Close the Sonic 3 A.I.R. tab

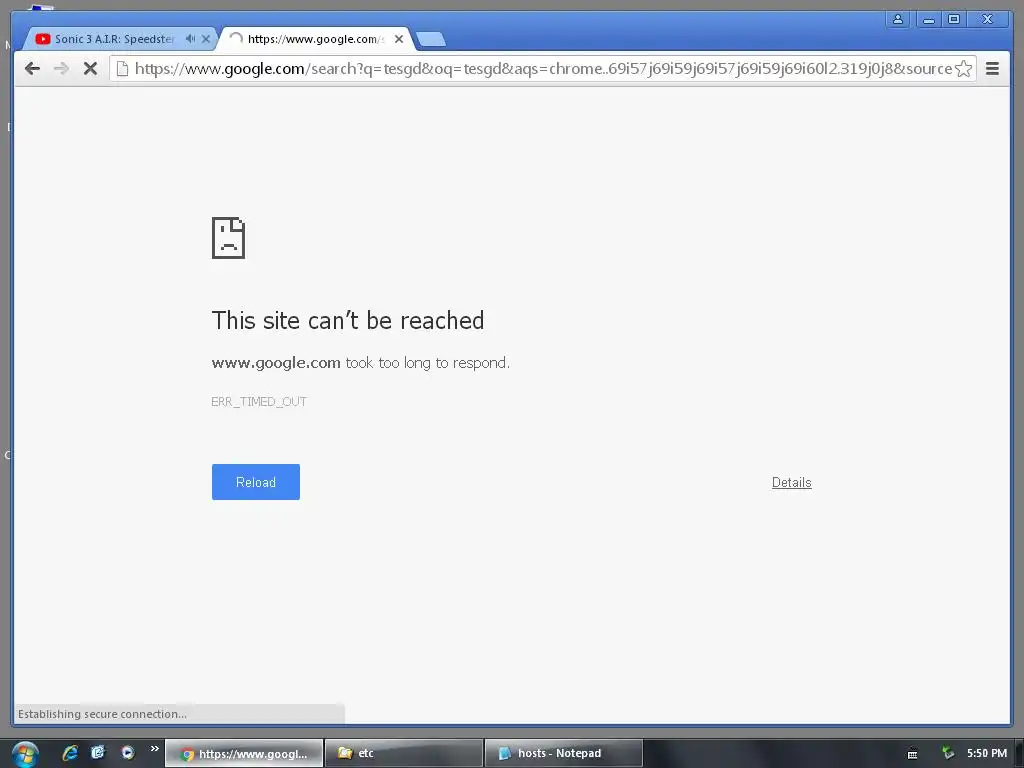pyautogui.click(x=206, y=39)
